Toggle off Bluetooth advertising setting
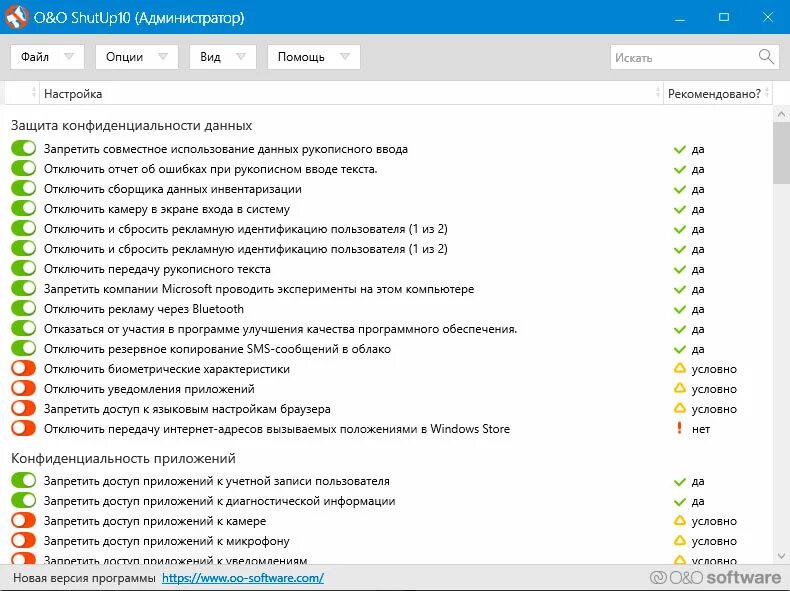The height and width of the screenshot is (591, 790). (x=23, y=309)
